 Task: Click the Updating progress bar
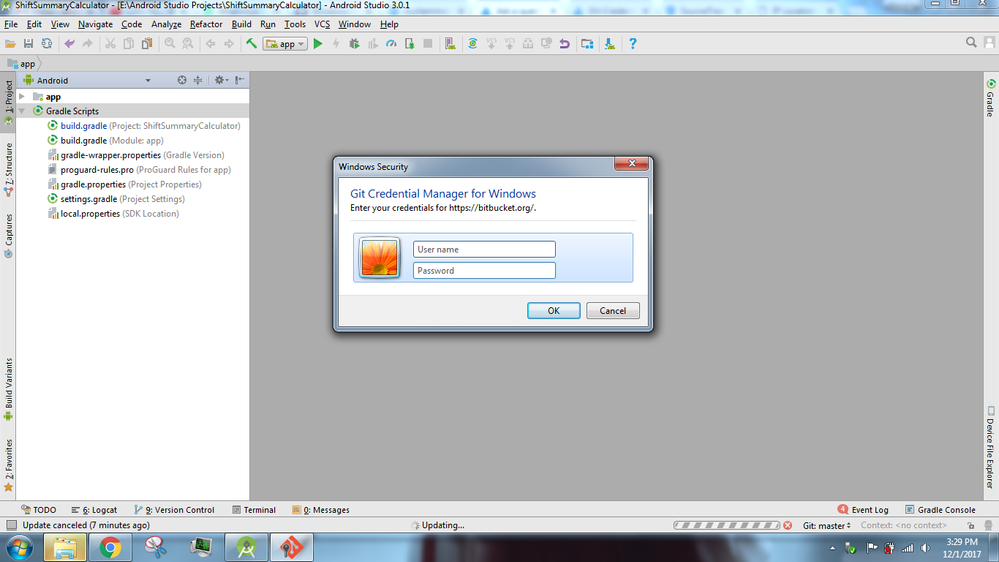click(726, 525)
